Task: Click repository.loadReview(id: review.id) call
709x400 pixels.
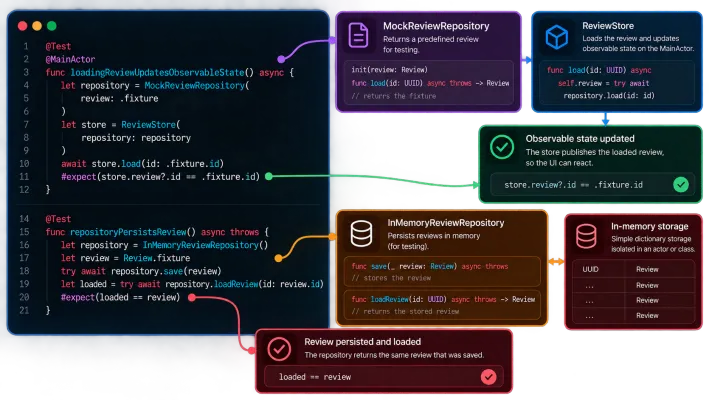Action: [x=245, y=284]
